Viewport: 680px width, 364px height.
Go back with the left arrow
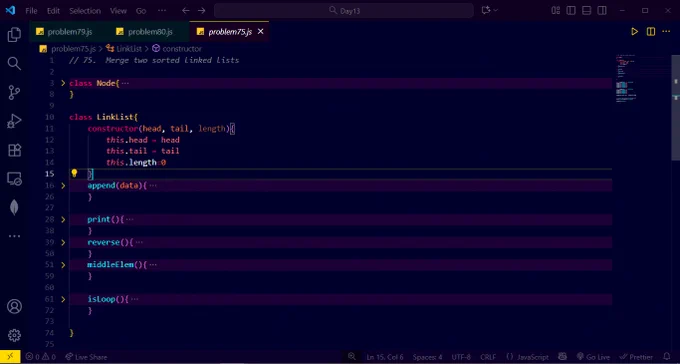pos(186,10)
